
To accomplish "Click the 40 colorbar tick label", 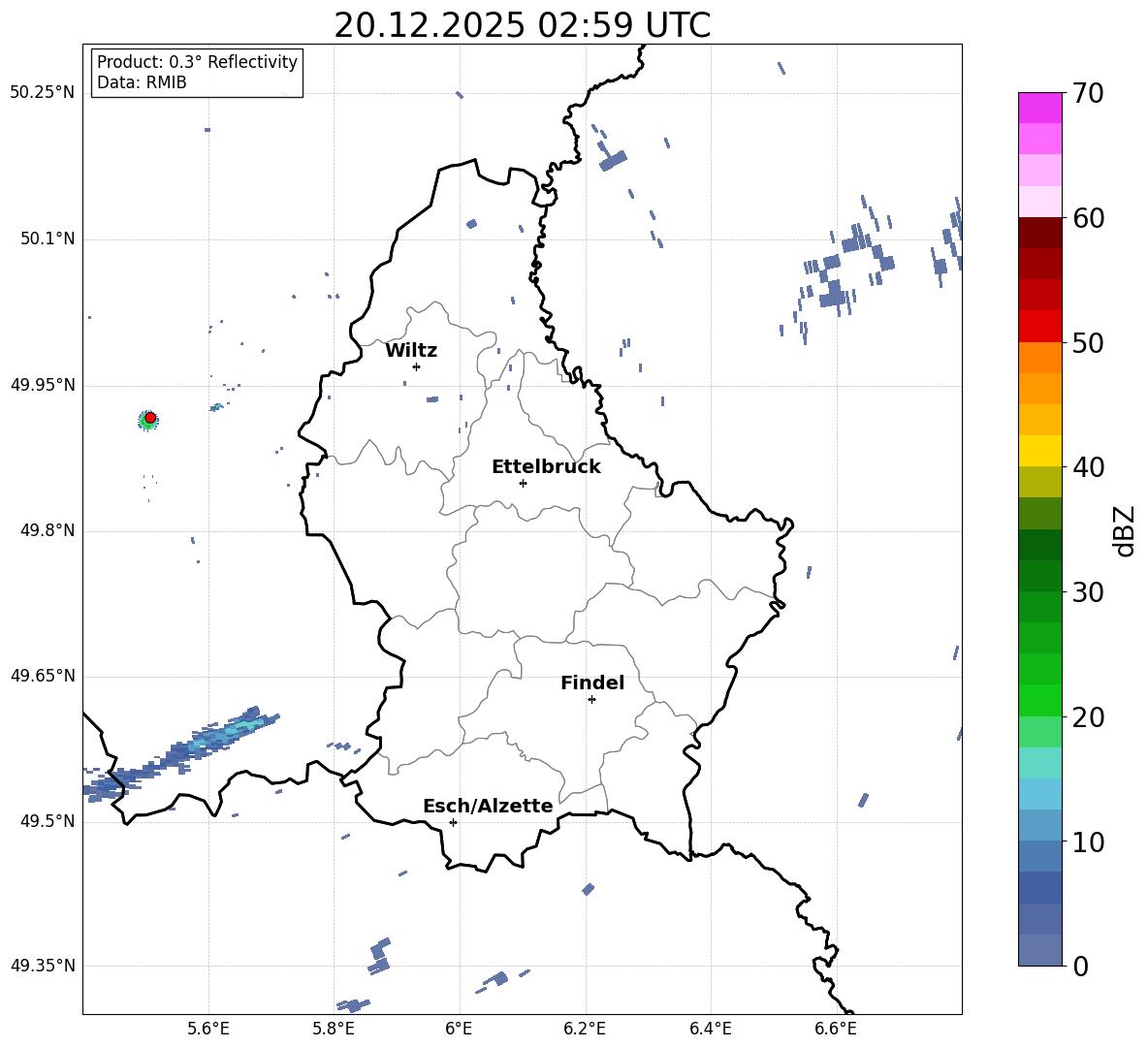I will (x=1087, y=467).
